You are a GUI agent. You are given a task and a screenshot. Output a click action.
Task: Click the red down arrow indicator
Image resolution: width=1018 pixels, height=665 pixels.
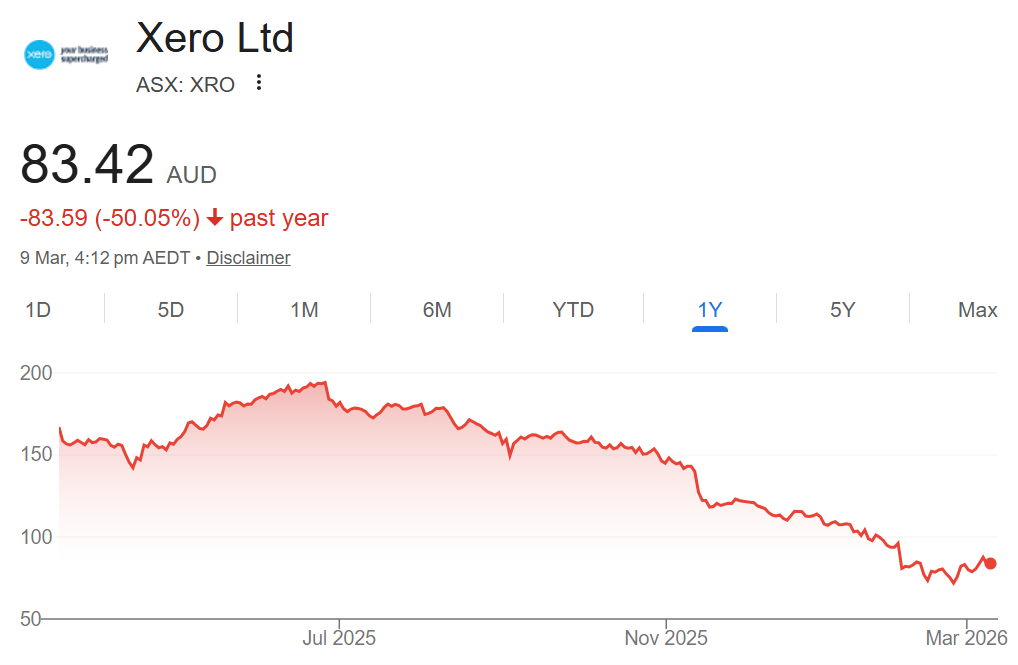pos(215,218)
